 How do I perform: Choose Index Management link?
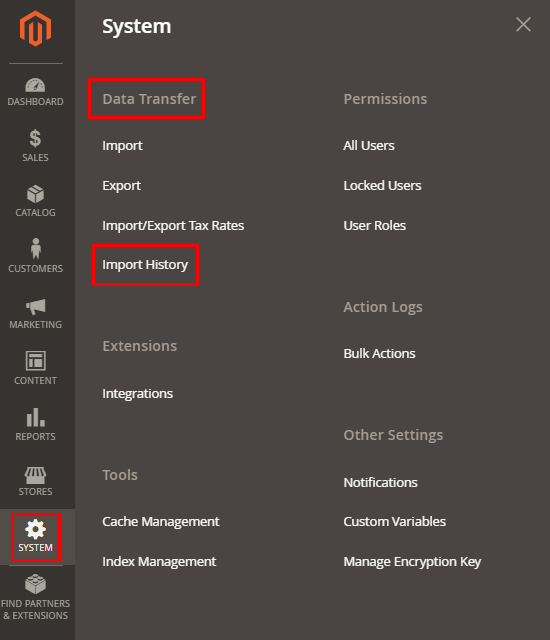pyautogui.click(x=159, y=562)
